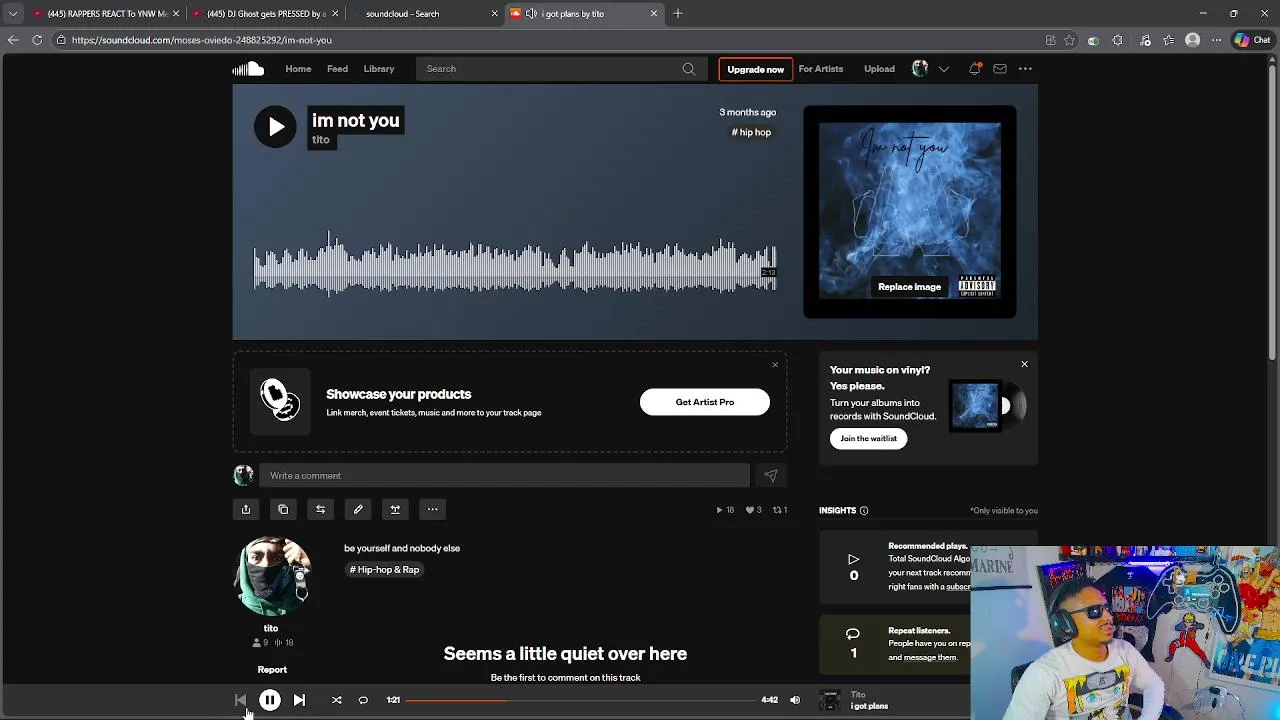1280x720 pixels.
Task: Click the copy link icon
Action: click(283, 510)
